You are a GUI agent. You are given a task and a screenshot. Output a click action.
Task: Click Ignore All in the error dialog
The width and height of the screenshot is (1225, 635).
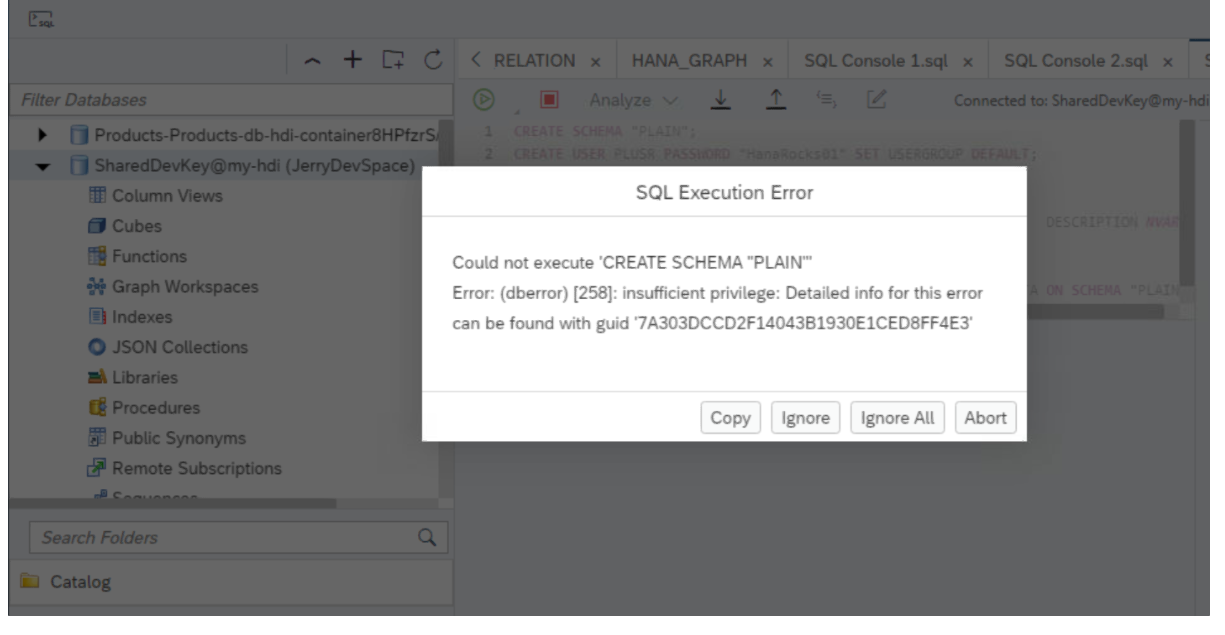[x=898, y=419]
